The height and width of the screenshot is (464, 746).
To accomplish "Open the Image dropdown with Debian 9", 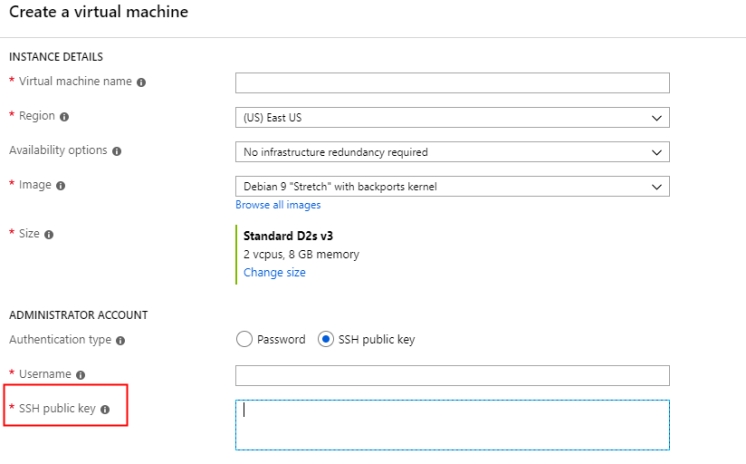I will click(x=452, y=186).
